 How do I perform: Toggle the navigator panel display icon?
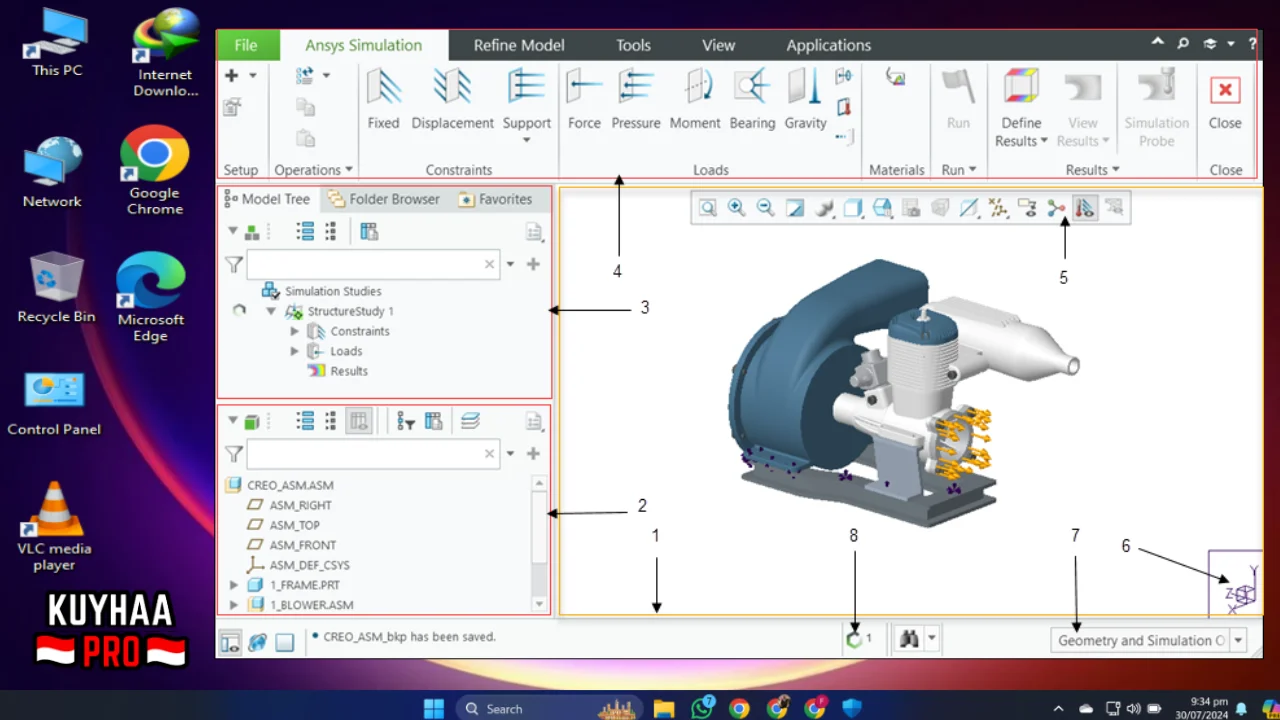pos(230,642)
